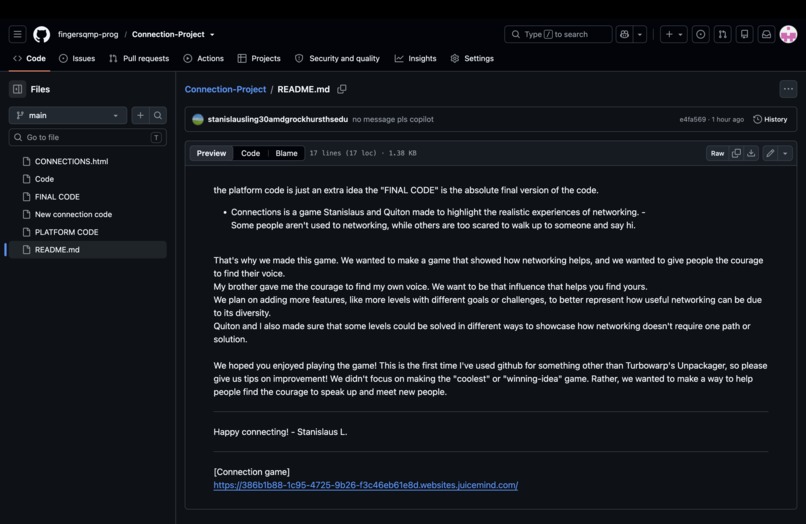The image size is (806, 524).
Task: Search files with magnifier icon
Action: pyautogui.click(x=158, y=116)
